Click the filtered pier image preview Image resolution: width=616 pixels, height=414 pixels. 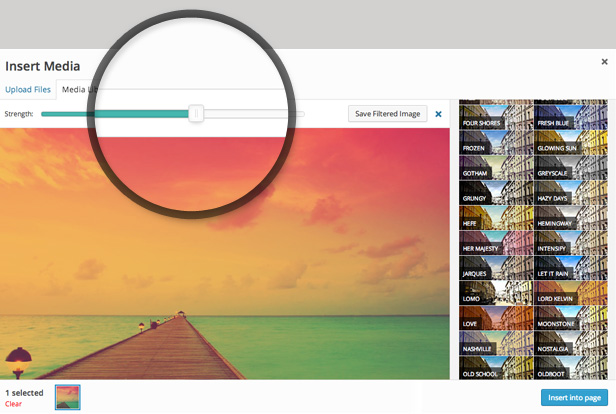225,254
